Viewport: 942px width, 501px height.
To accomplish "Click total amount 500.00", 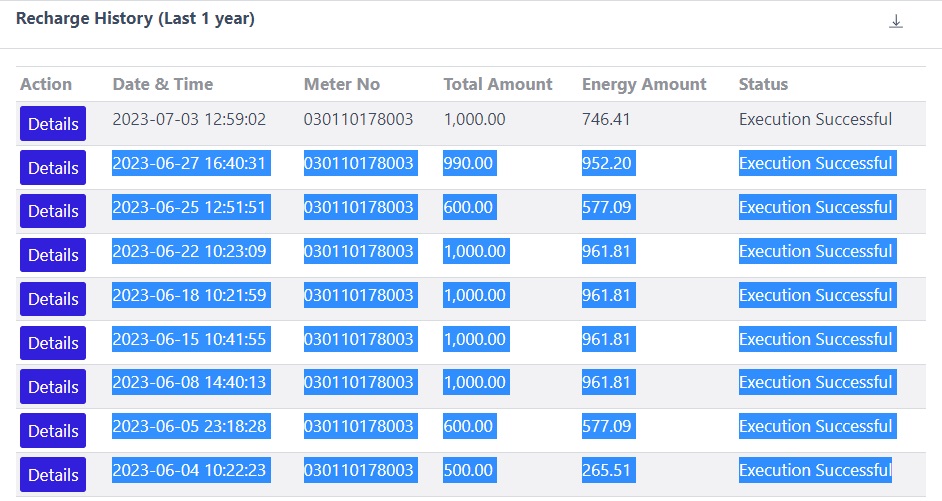I will 470,470.
